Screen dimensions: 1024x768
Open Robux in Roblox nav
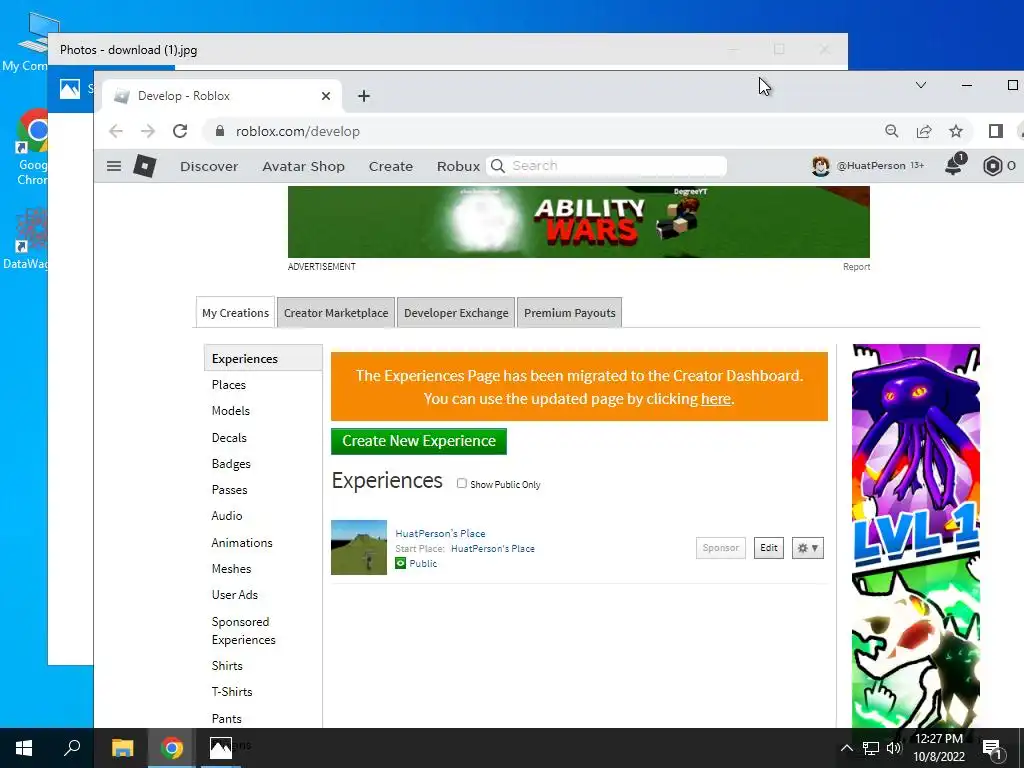pyautogui.click(x=458, y=167)
